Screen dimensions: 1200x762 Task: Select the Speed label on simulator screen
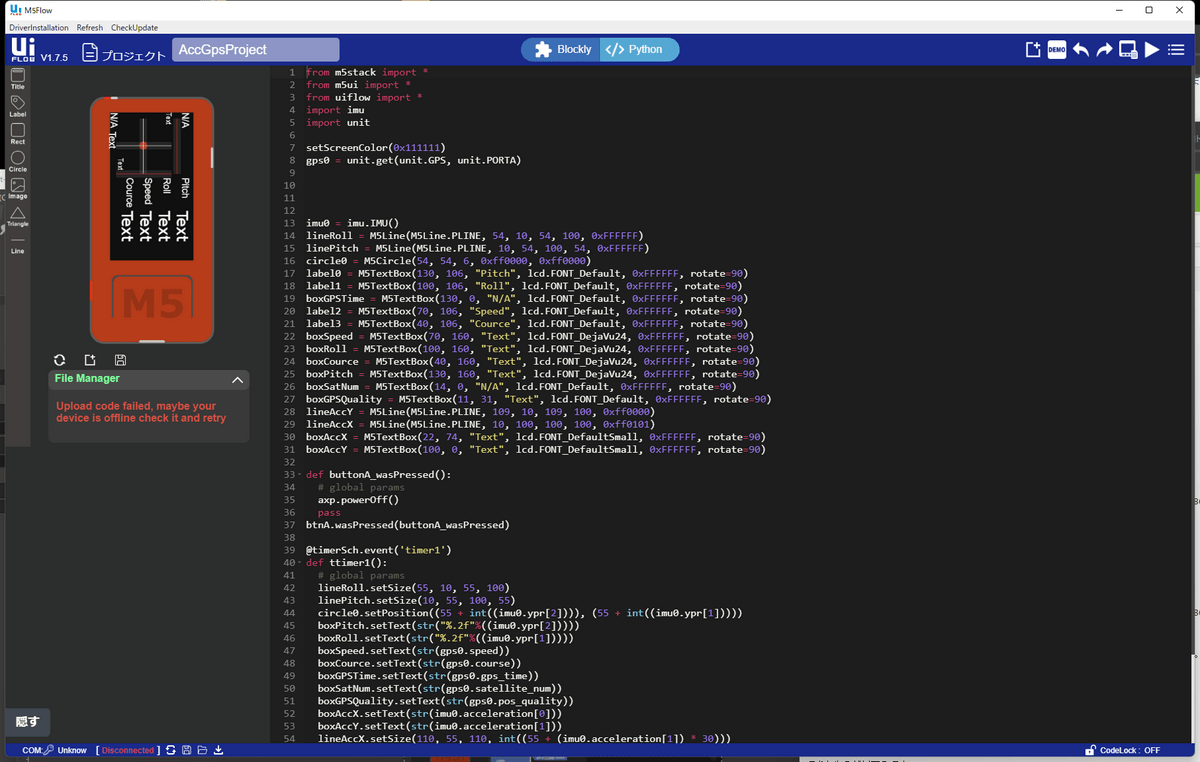click(147, 191)
